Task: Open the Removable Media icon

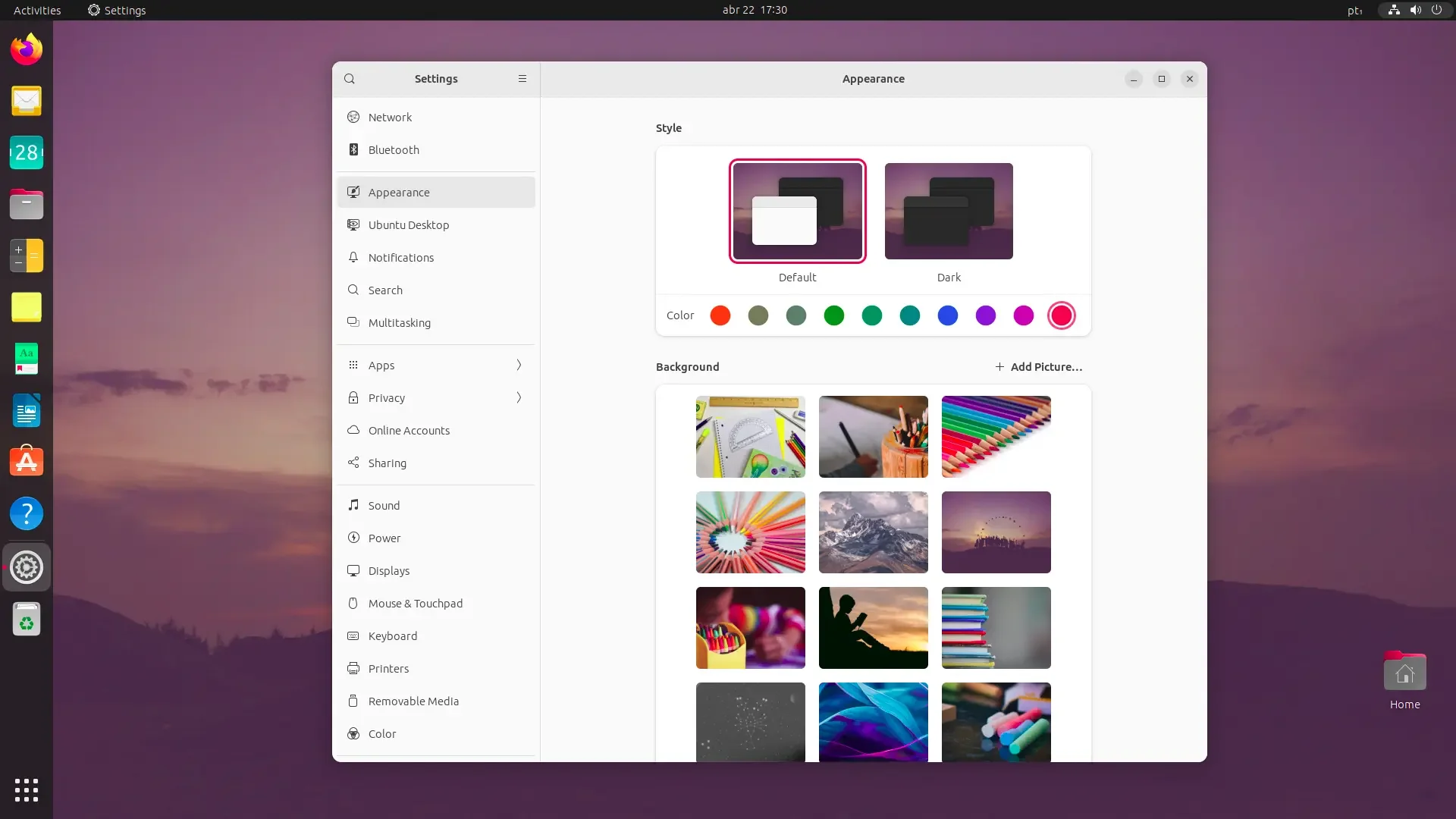Action: pos(353,701)
